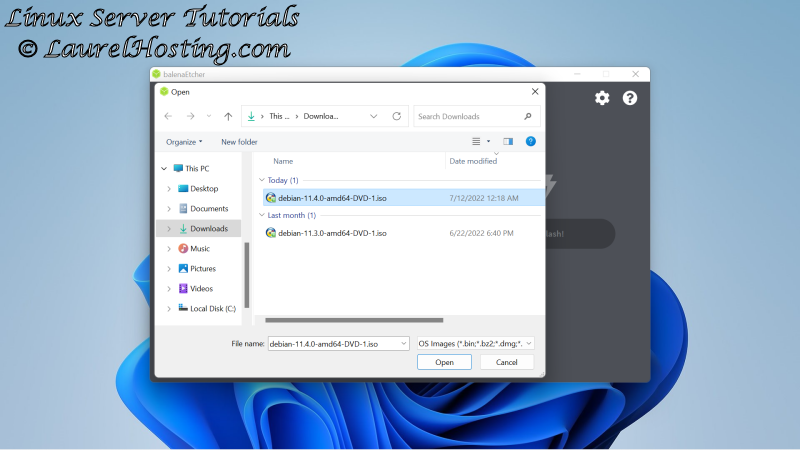The image size is (800, 450).
Task: Click the sidebar vertical scrollbar
Action: click(247, 275)
